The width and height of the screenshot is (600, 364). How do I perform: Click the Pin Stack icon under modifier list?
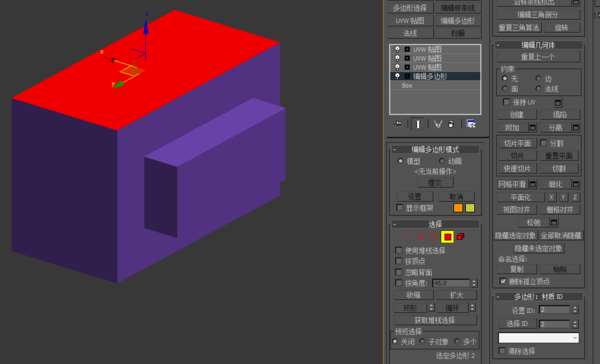tap(399, 124)
